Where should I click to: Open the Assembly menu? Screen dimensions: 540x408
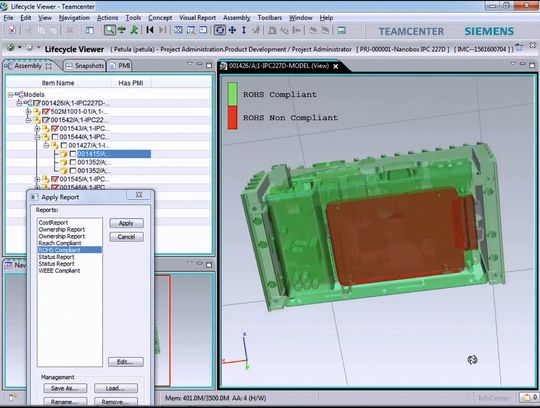point(237,18)
